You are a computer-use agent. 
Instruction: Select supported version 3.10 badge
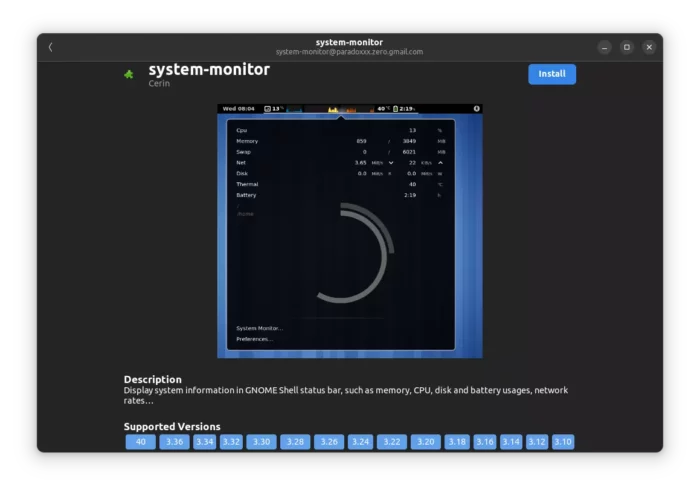click(x=563, y=442)
